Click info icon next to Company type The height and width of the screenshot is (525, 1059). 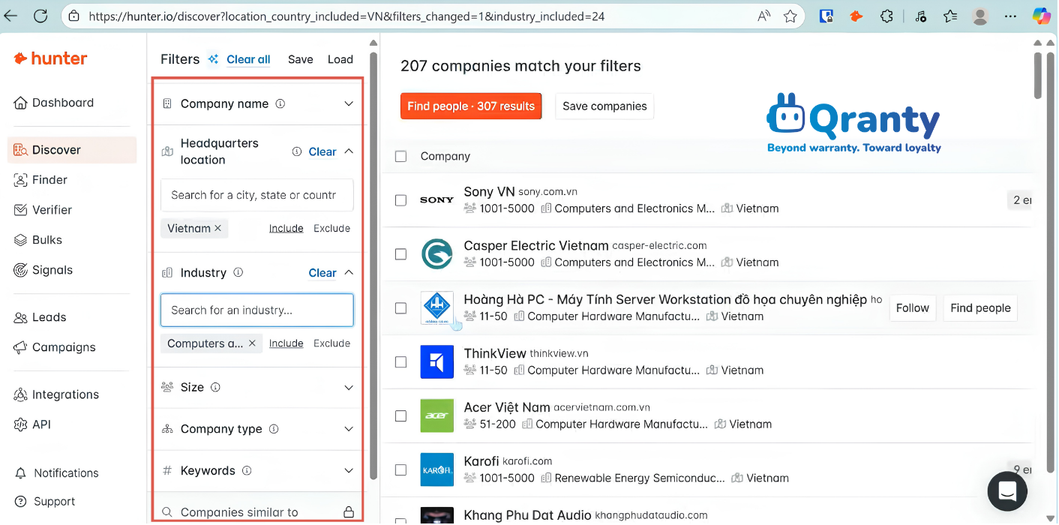point(274,429)
